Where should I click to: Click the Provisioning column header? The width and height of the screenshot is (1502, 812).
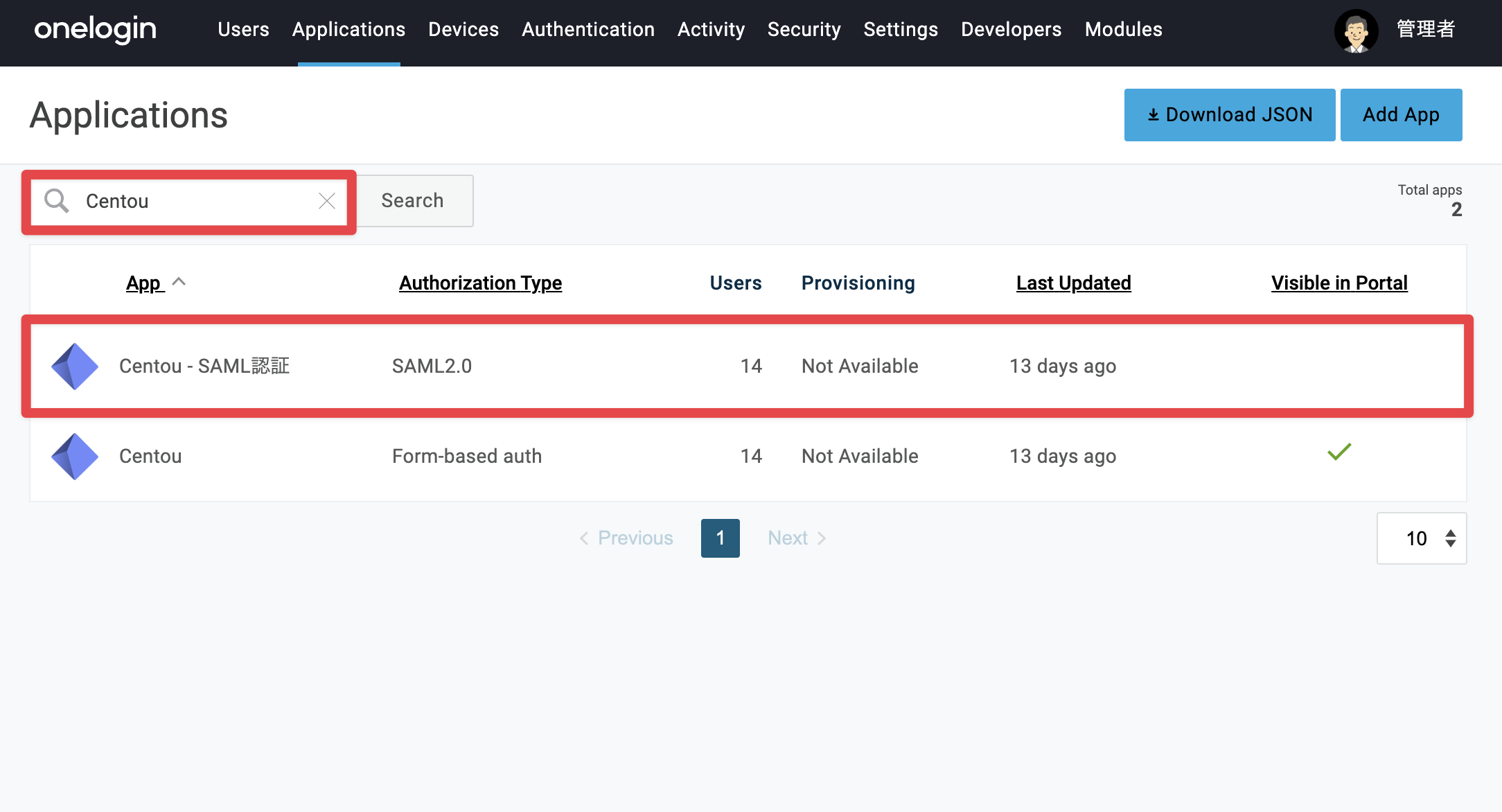(858, 283)
